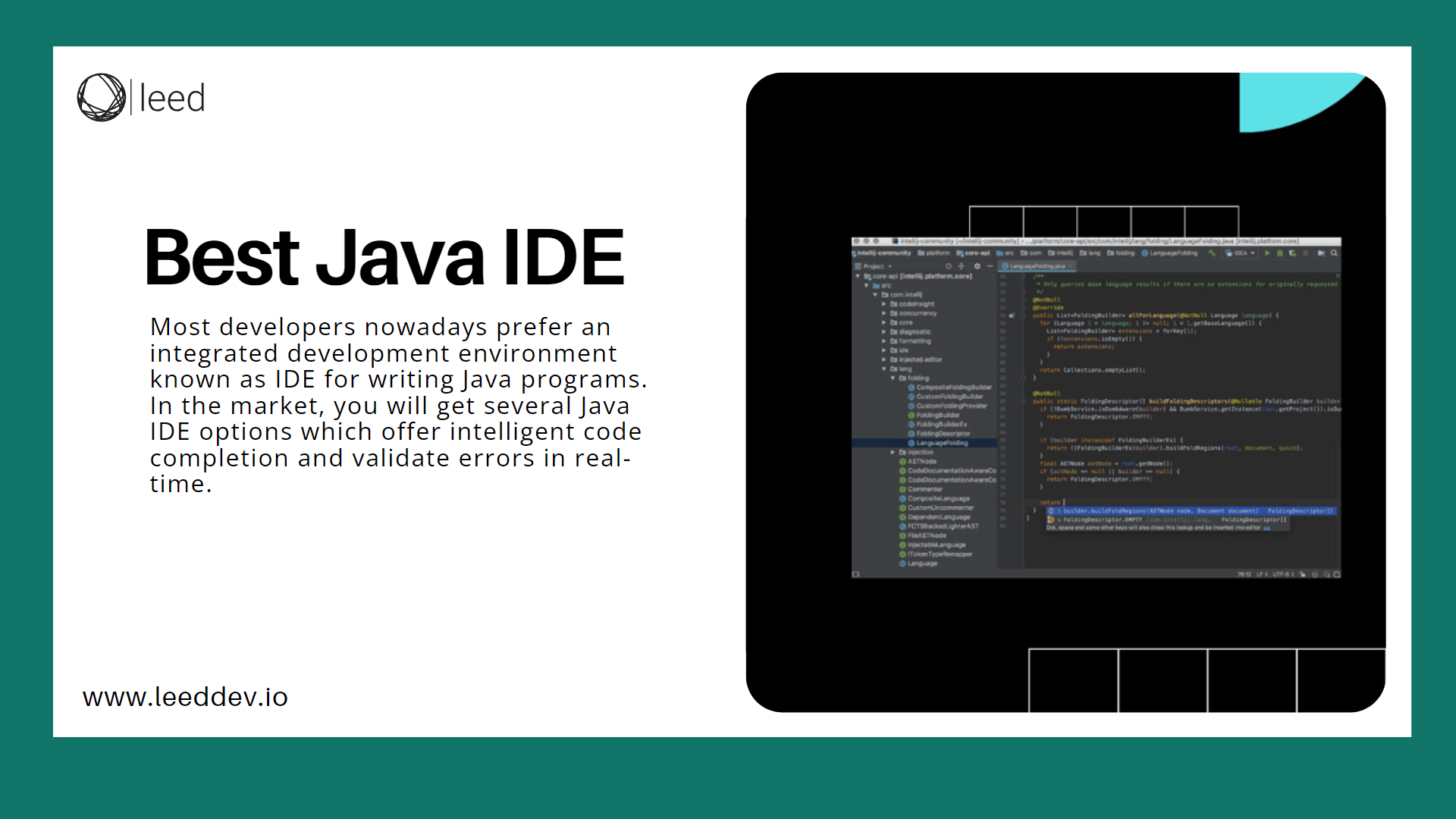Open www.leeddev.io link

coord(185,697)
